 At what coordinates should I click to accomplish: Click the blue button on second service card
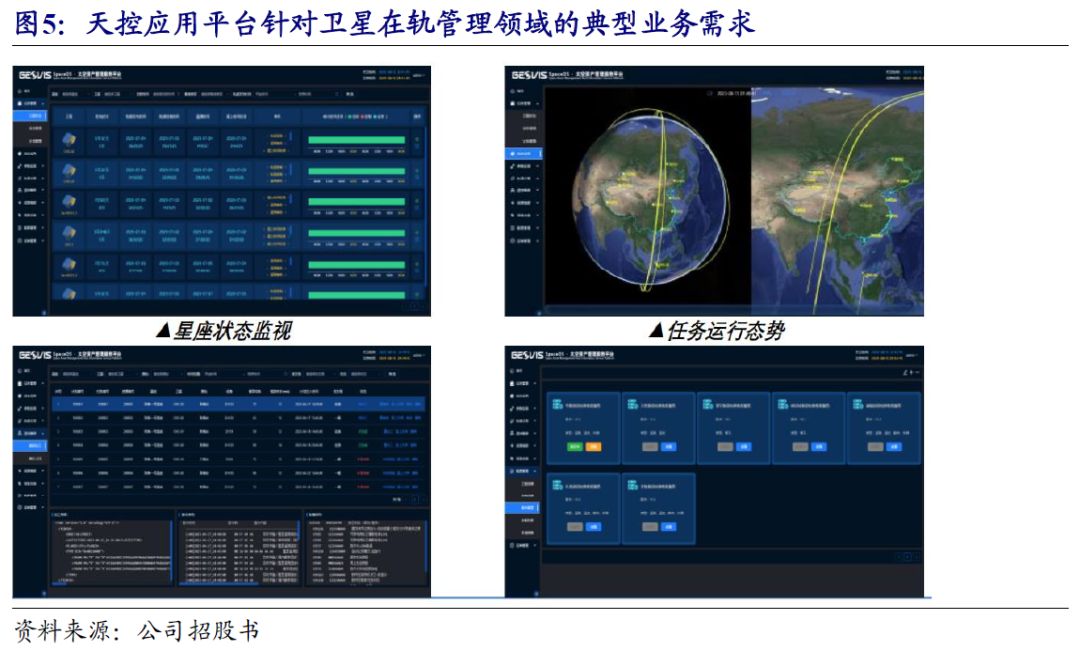pos(668,447)
